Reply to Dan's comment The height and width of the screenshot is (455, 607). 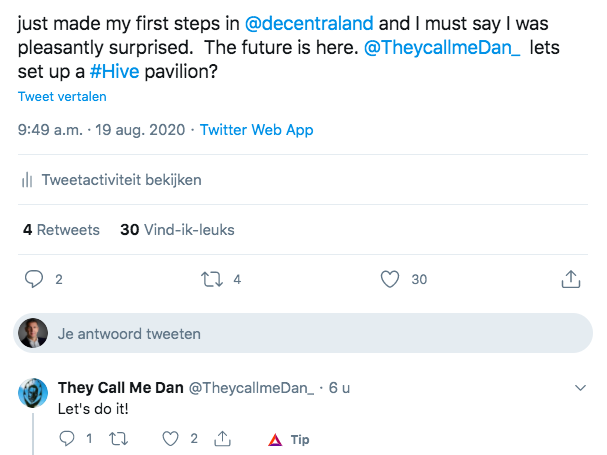click(68, 438)
